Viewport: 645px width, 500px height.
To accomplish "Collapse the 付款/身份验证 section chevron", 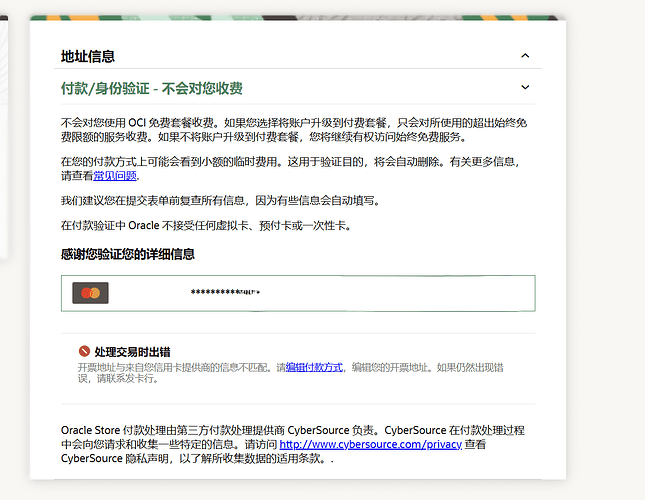I will click(525, 87).
